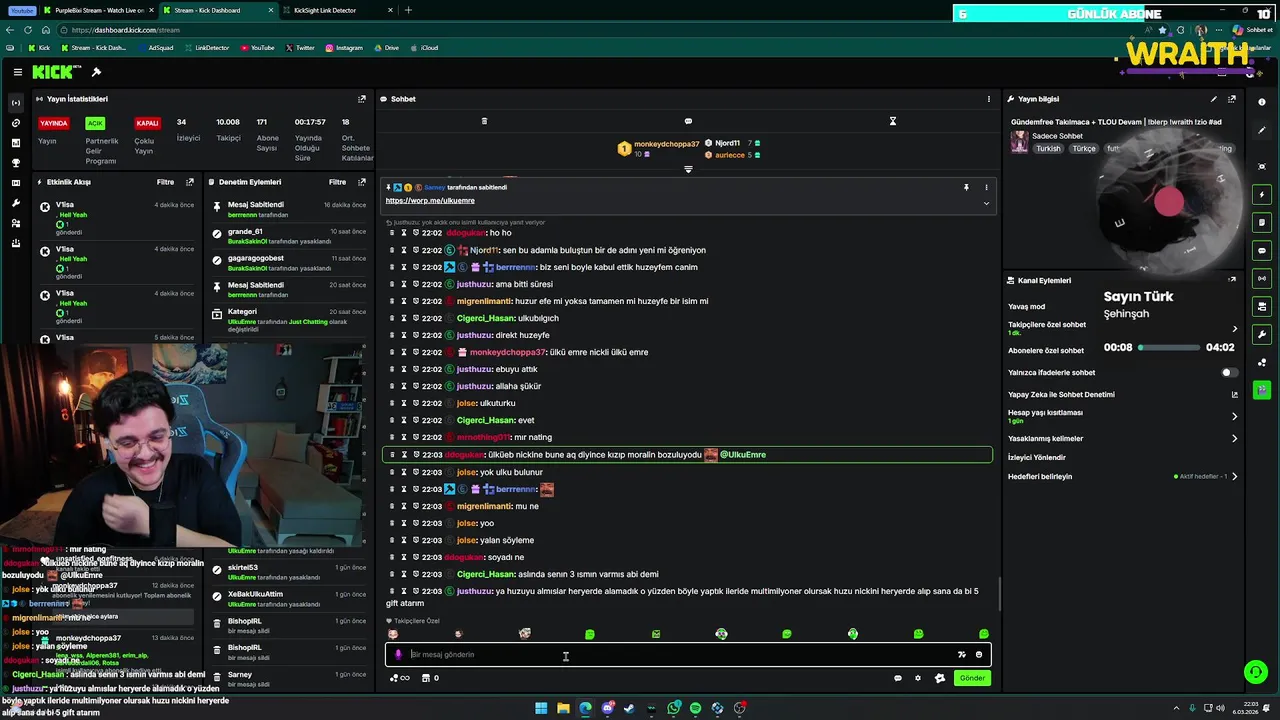Pop out the Denetim Eylemleri panel
This screenshot has height=720, width=1280.
362,182
